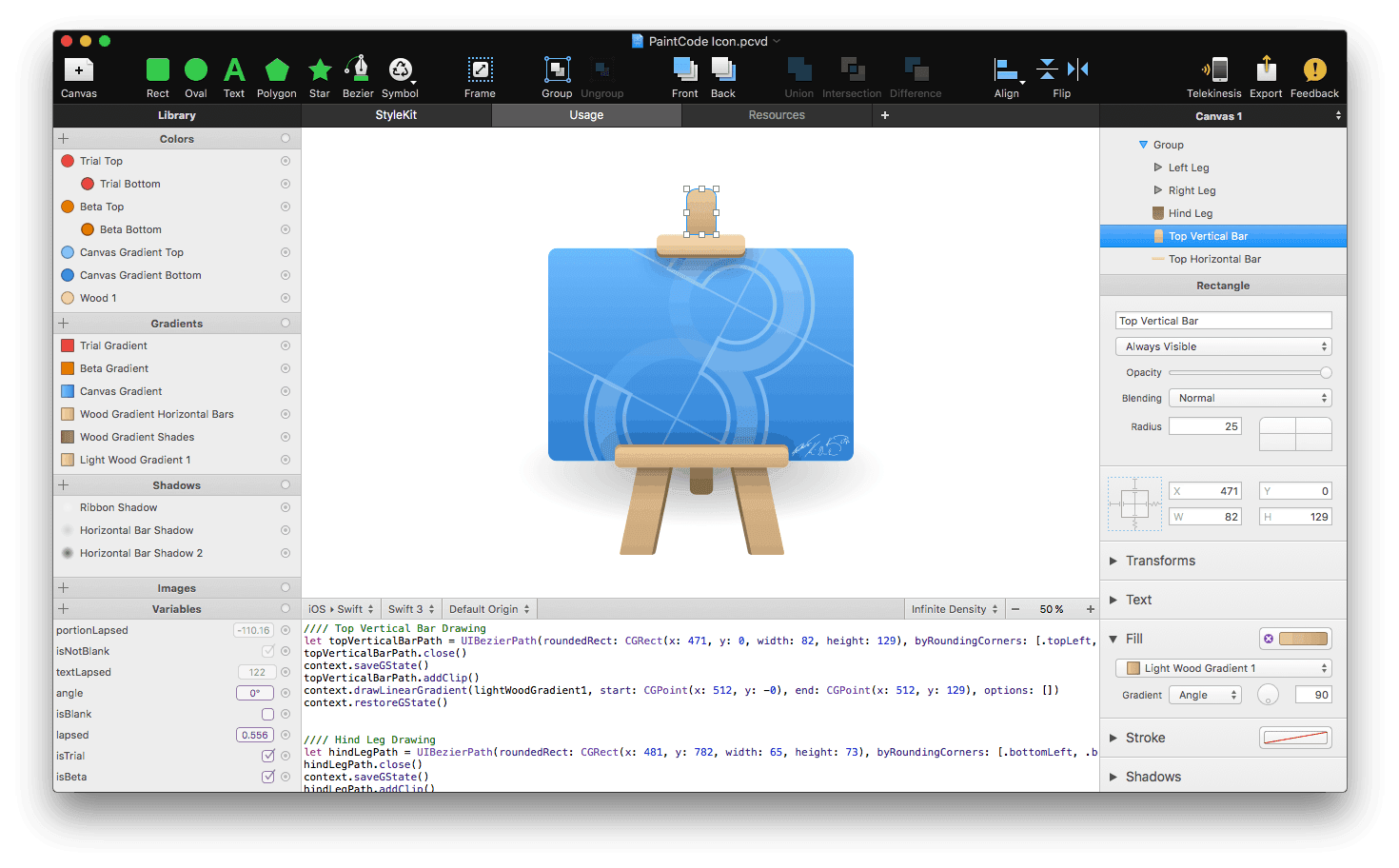This screenshot has height=868, width=1399.
Task: Select the Rect drawing tool
Action: click(x=158, y=71)
